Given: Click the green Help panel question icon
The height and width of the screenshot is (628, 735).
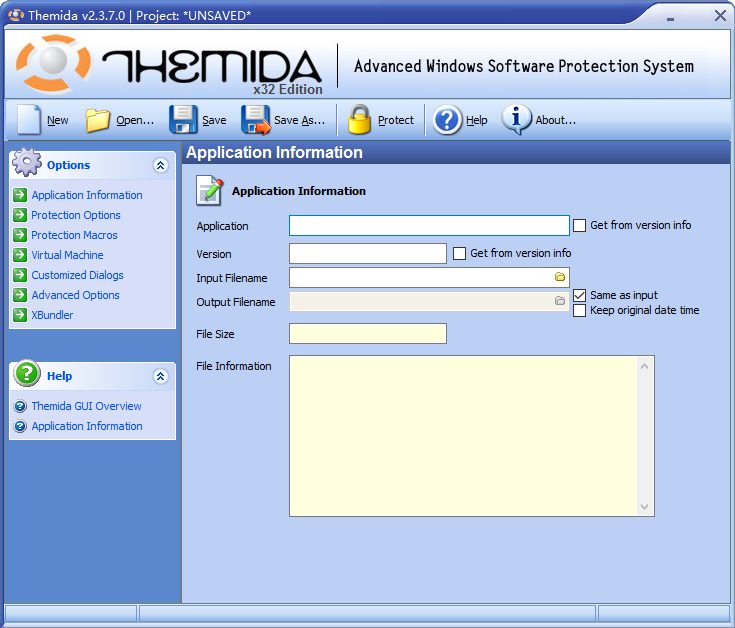Looking at the screenshot, I should tap(27, 374).
